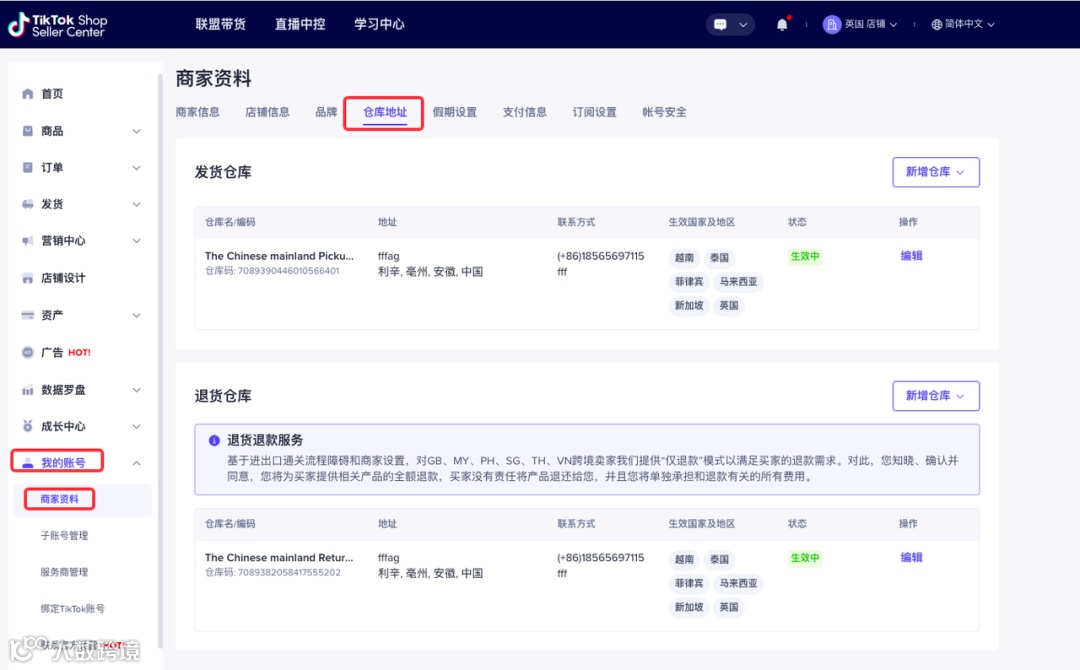Click the 成长中心 medal icon
Image resolution: width=1080 pixels, height=670 pixels.
[28, 426]
